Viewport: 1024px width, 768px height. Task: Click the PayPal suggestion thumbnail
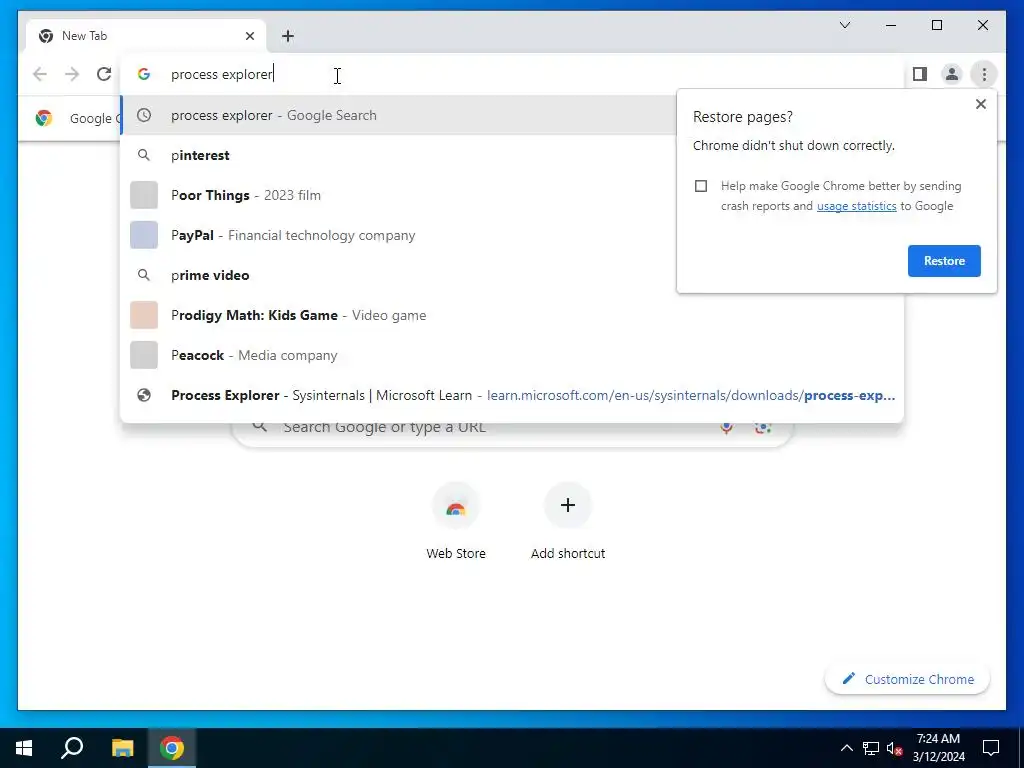tap(144, 235)
